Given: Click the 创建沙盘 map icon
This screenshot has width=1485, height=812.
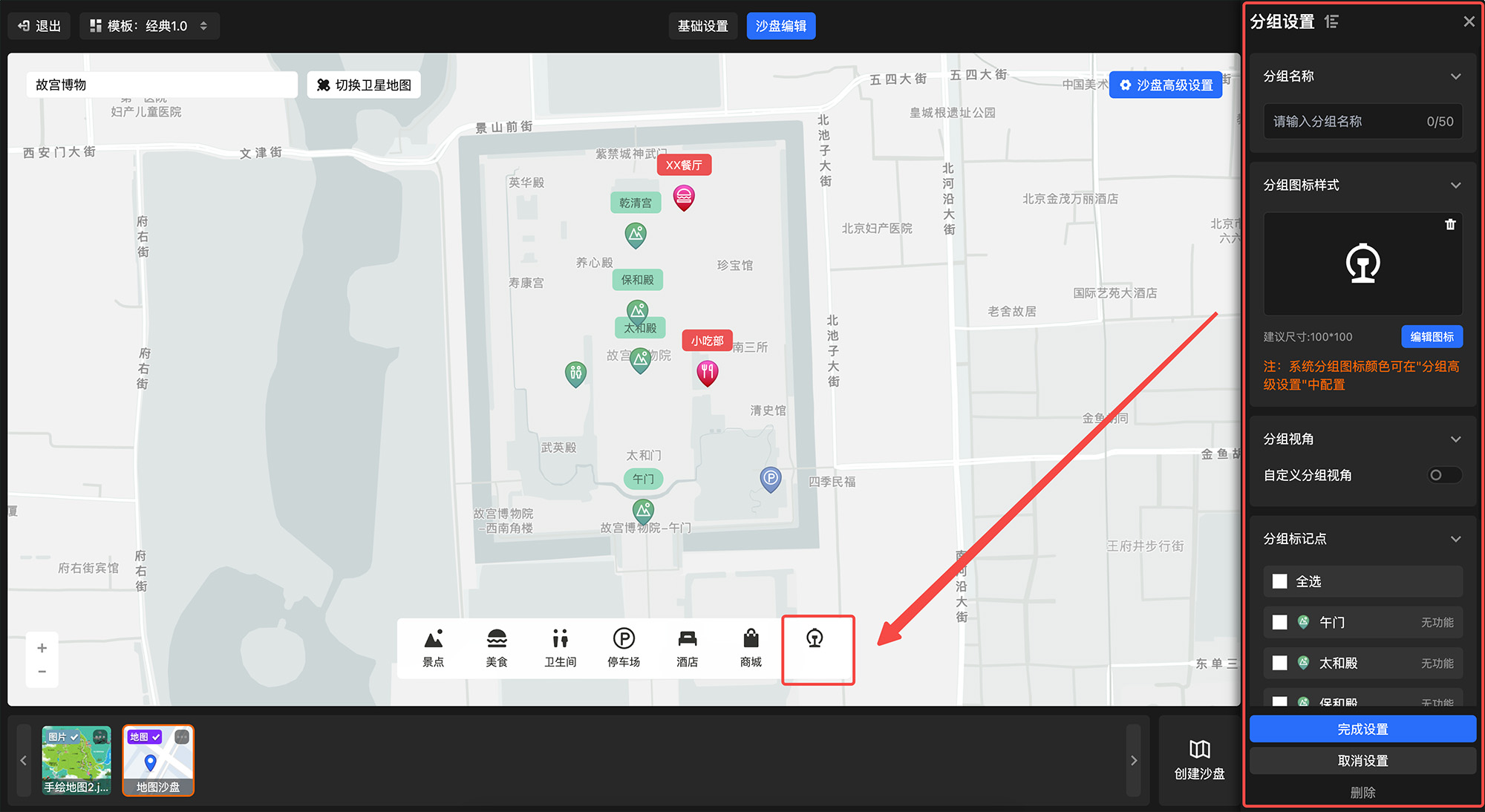Looking at the screenshot, I should coord(1199,750).
